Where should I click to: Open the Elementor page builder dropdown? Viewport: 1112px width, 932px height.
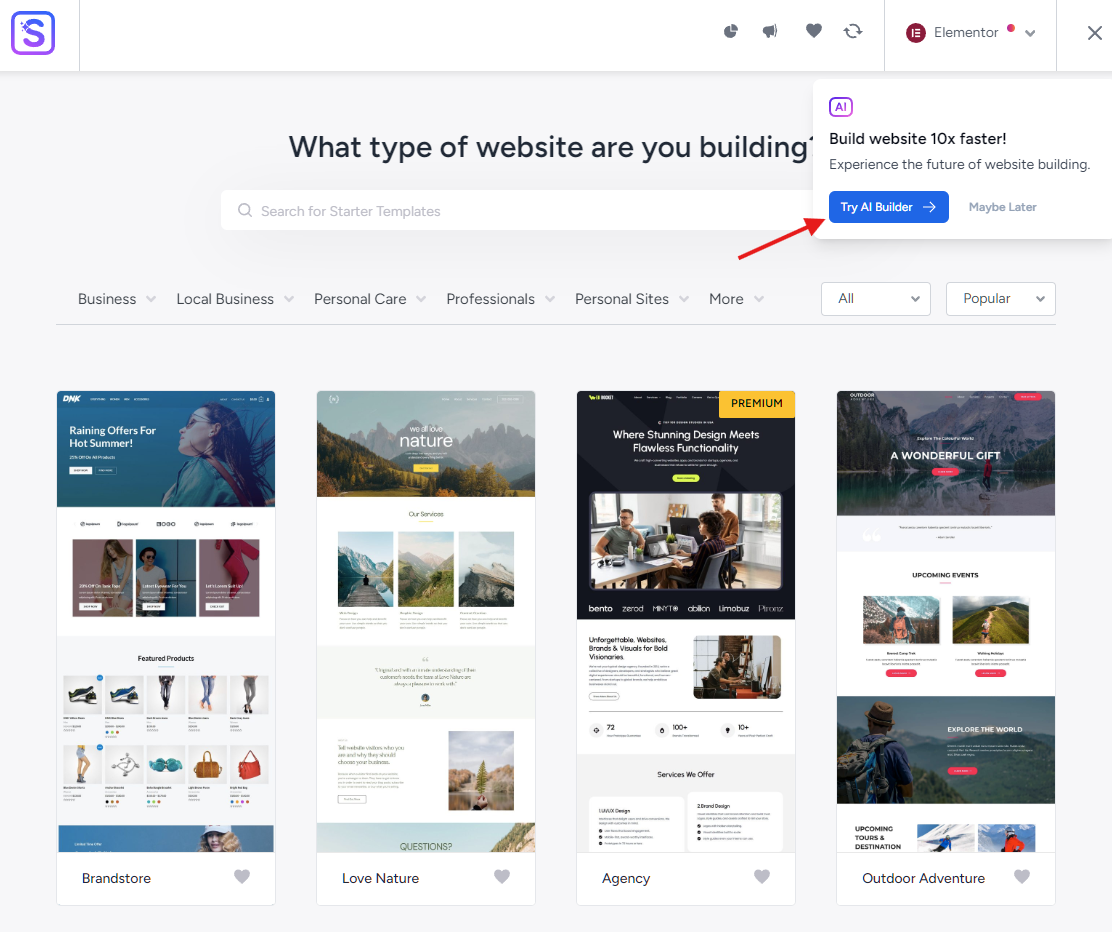(x=970, y=33)
